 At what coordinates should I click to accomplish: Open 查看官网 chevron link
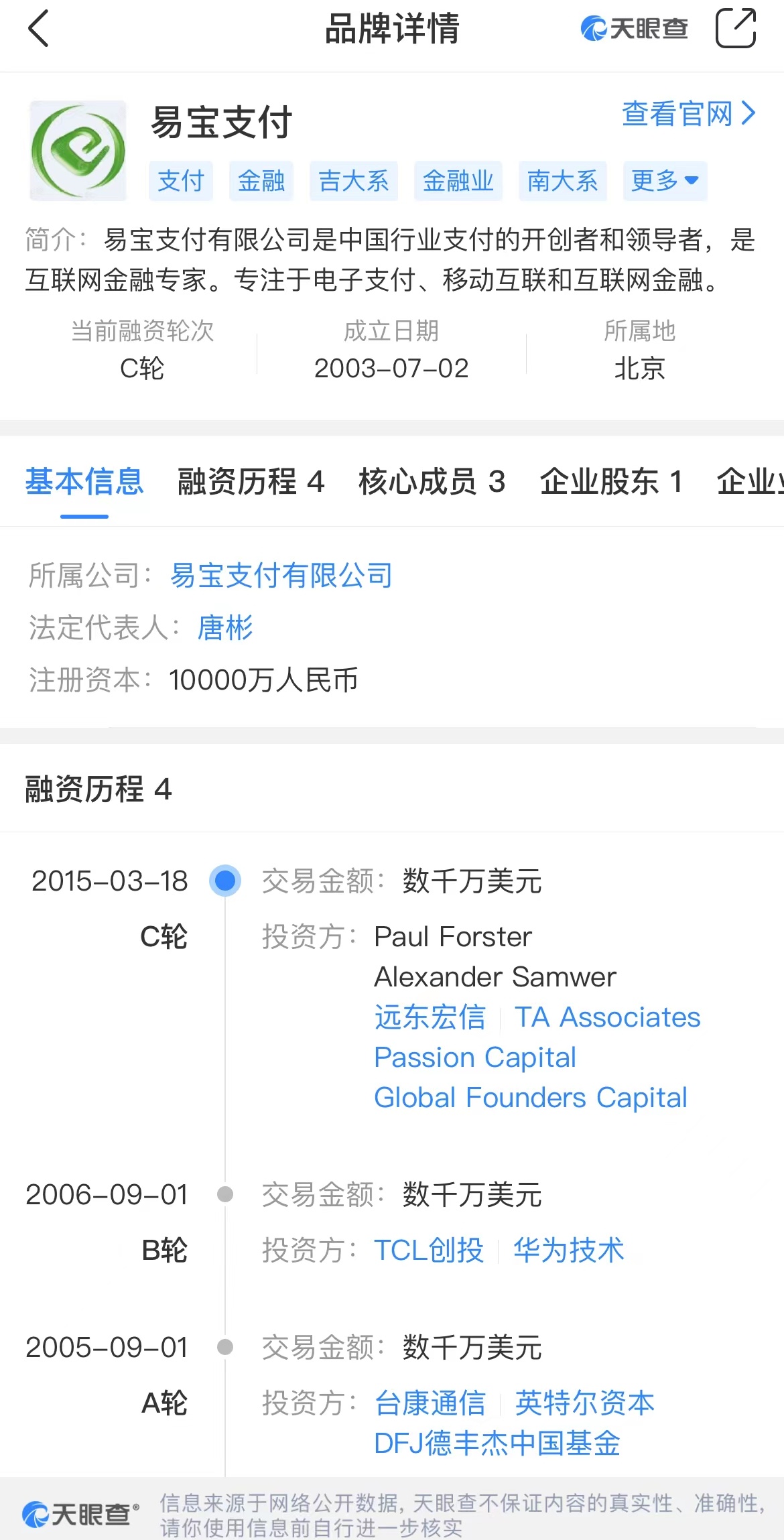click(689, 114)
